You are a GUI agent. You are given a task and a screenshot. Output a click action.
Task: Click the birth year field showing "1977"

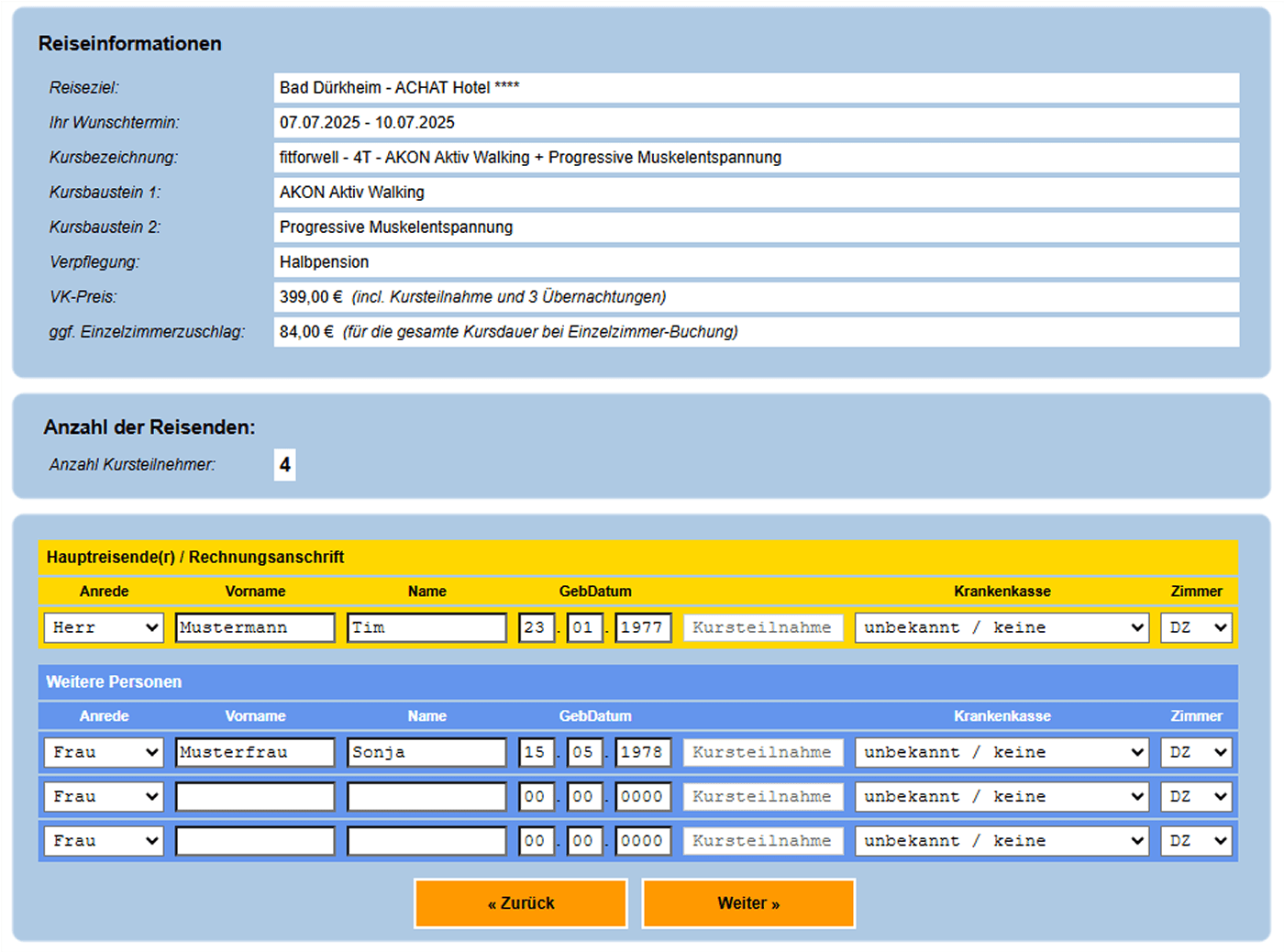coord(642,627)
